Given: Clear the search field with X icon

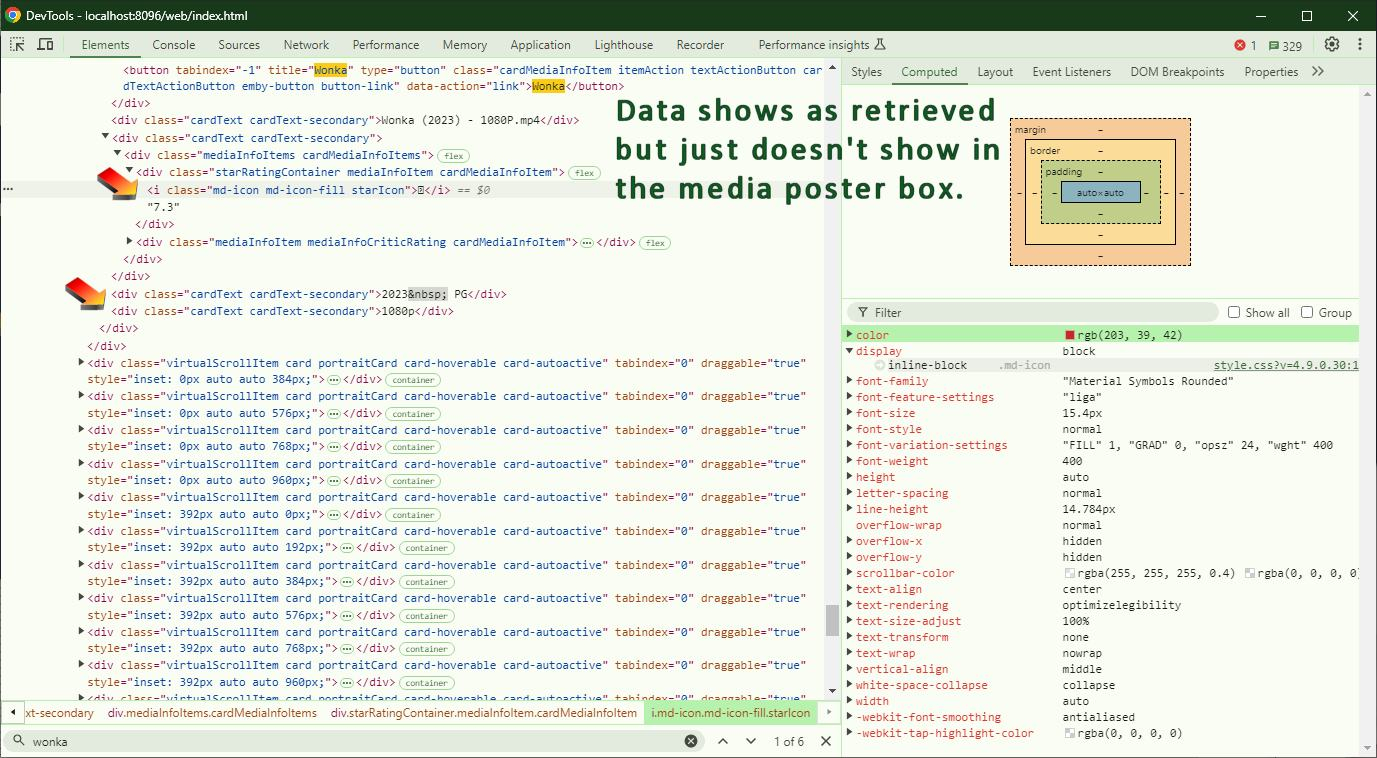Looking at the screenshot, I should point(691,741).
